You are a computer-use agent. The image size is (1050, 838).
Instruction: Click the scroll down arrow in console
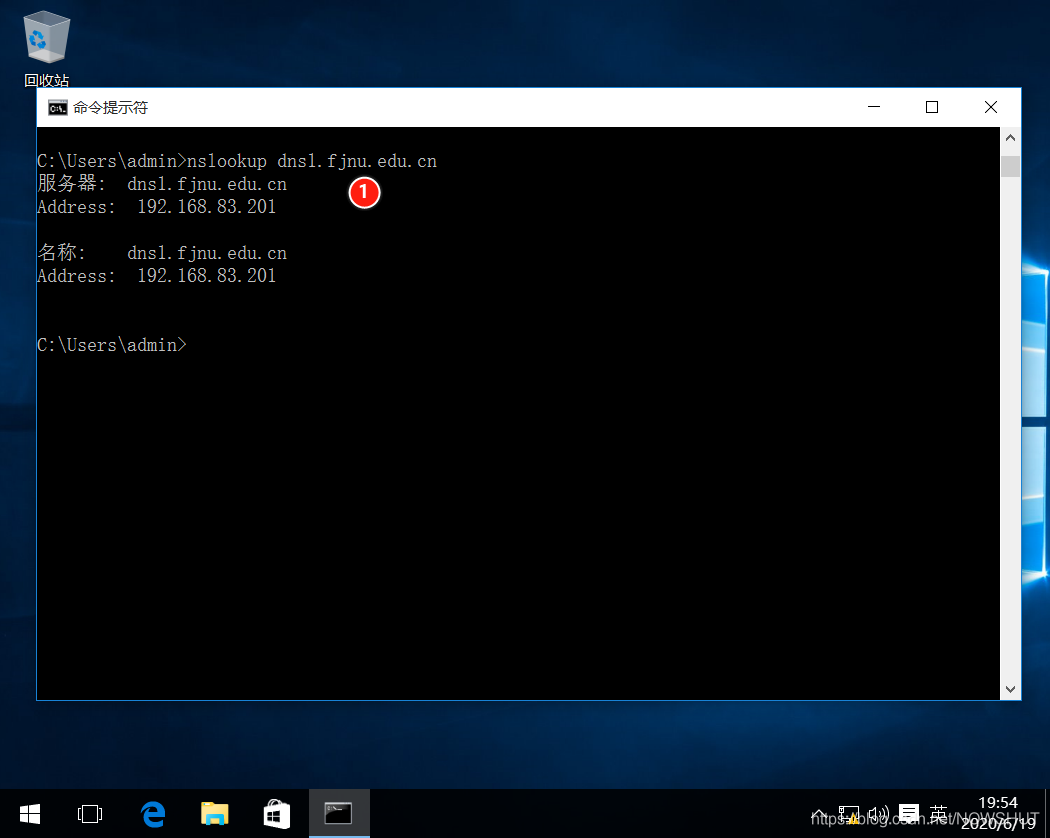1010,689
